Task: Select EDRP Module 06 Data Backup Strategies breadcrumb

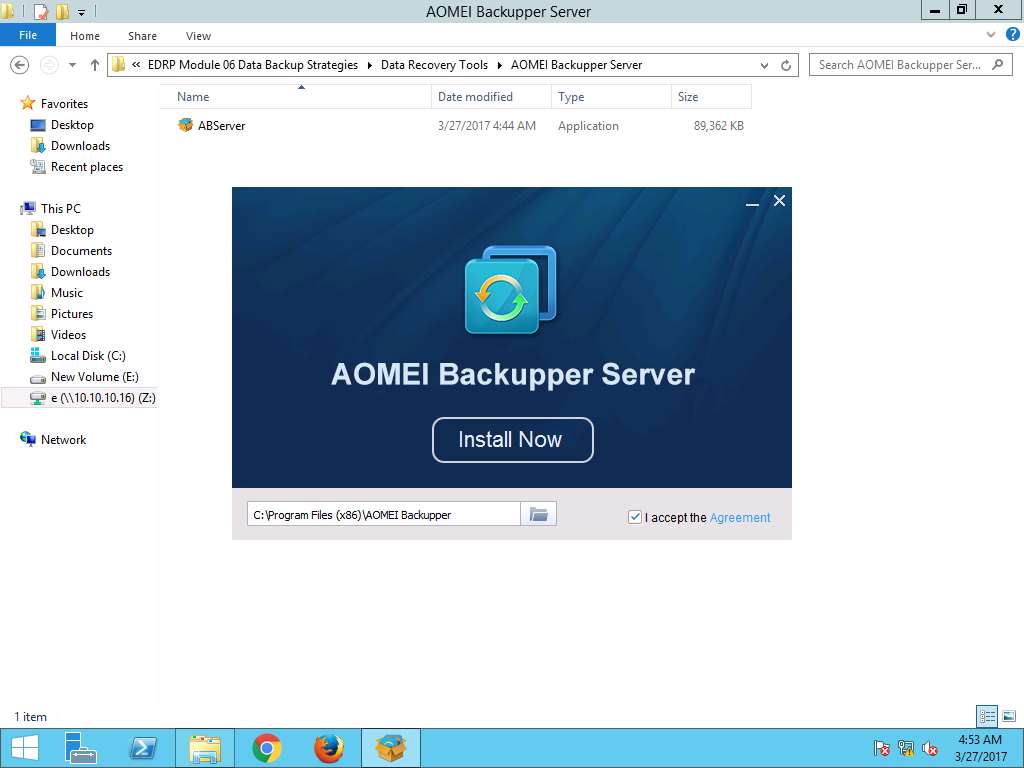Action: pos(253,65)
